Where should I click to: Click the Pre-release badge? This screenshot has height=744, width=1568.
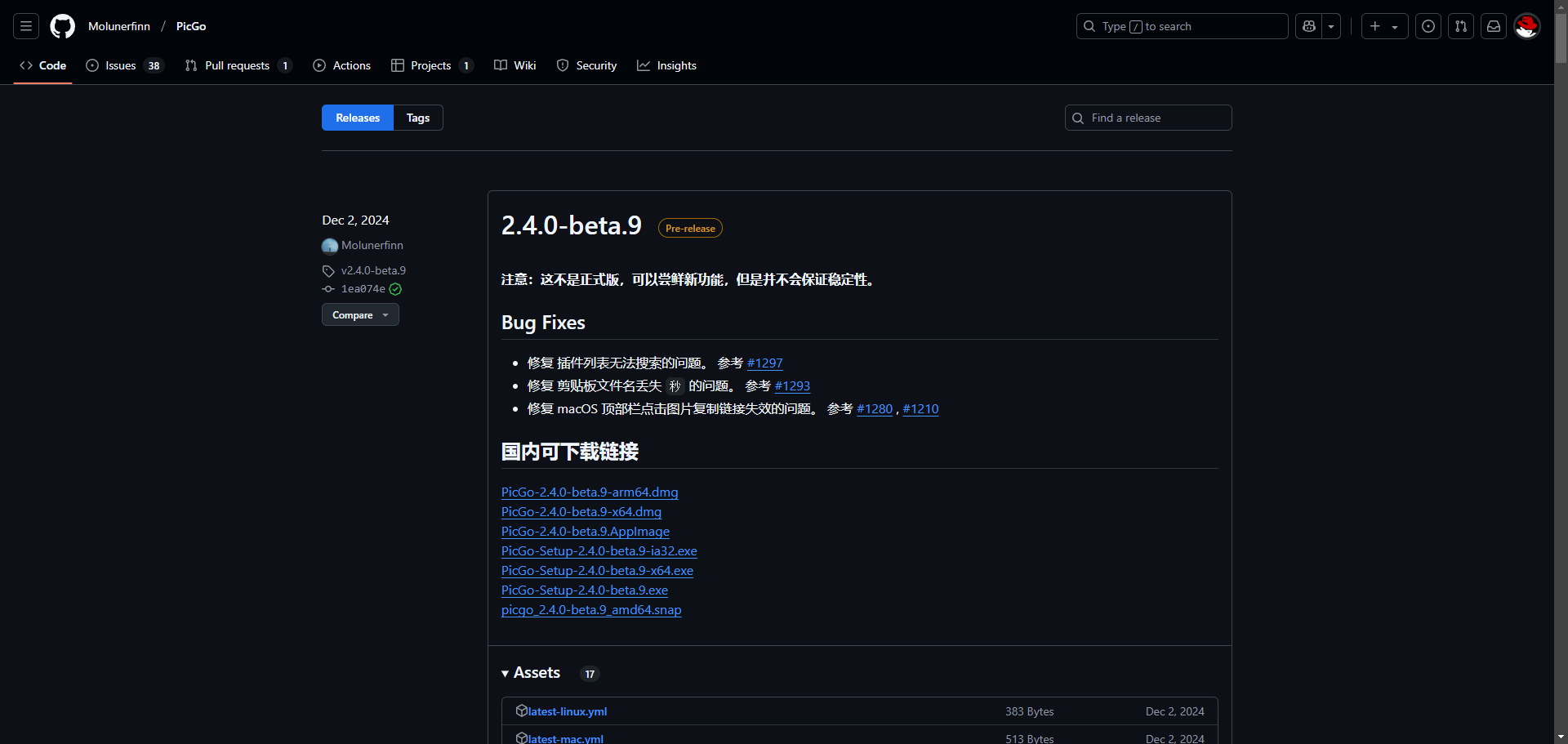[690, 229]
